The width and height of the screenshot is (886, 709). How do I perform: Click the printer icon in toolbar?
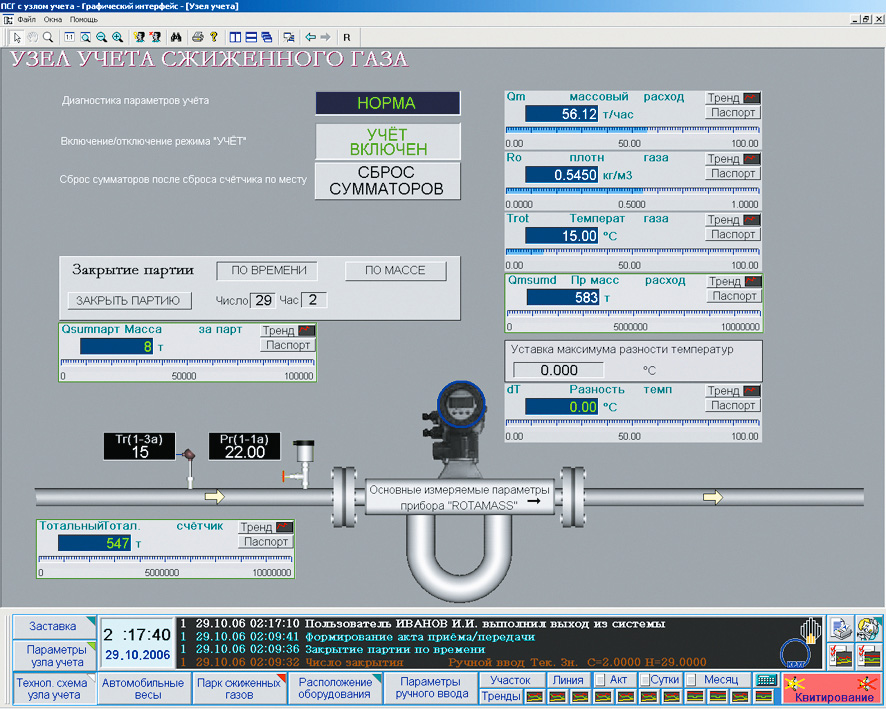pyautogui.click(x=197, y=37)
